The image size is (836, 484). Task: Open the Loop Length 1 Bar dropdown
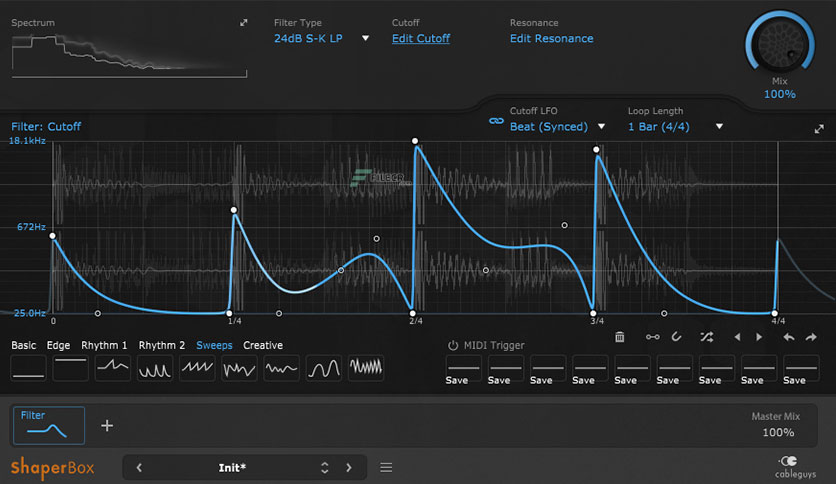pyautogui.click(x=675, y=127)
